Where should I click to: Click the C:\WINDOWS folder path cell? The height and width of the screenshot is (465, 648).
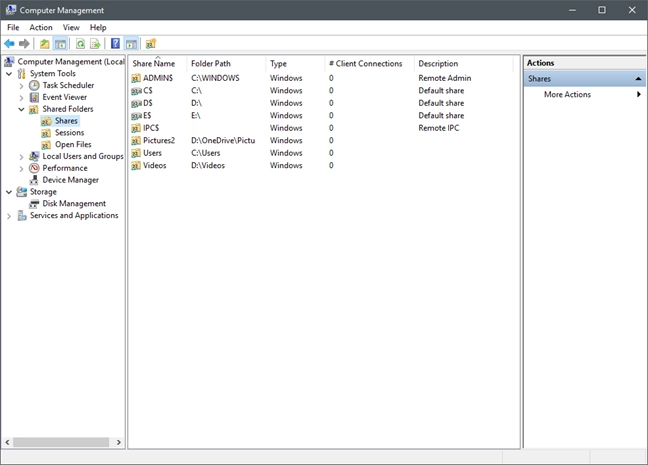[x=215, y=78]
